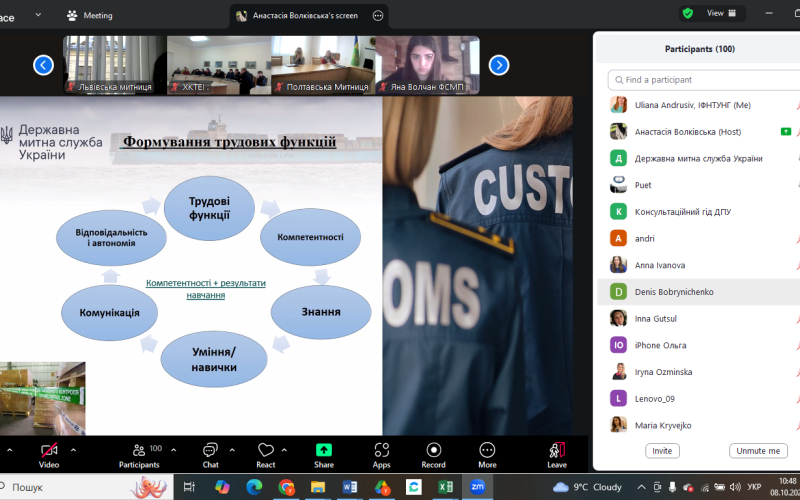Click the green Share screen icon
Viewport: 800px width, 500px height.
click(324, 450)
